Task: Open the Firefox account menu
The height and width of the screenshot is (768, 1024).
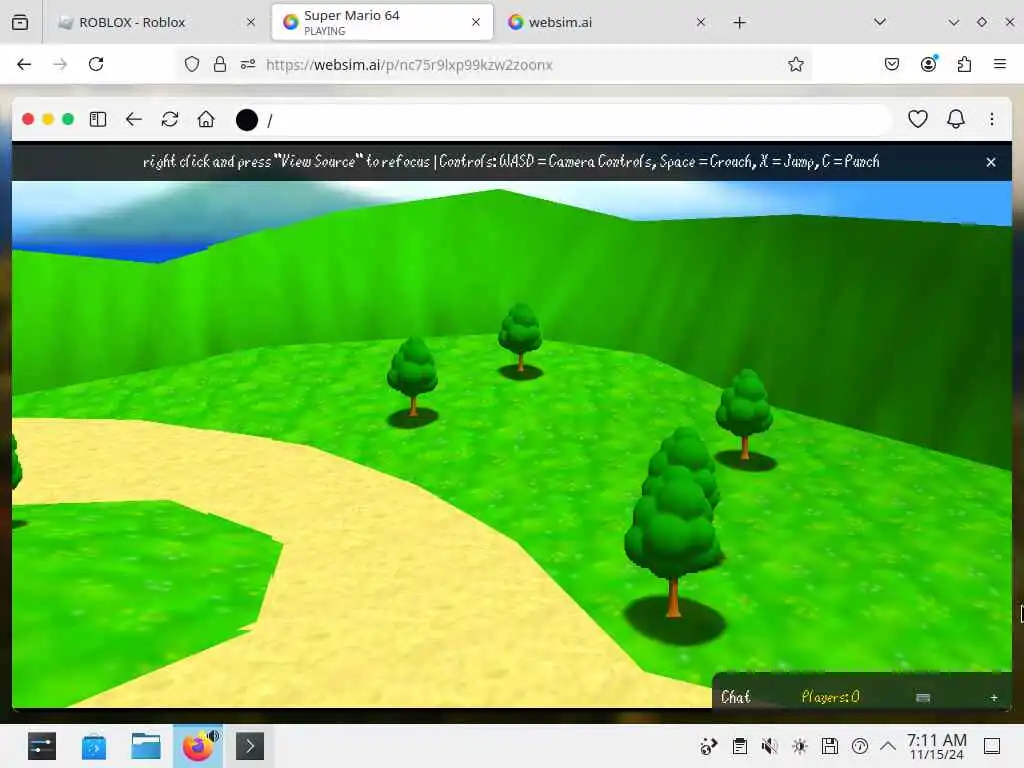Action: point(929,64)
